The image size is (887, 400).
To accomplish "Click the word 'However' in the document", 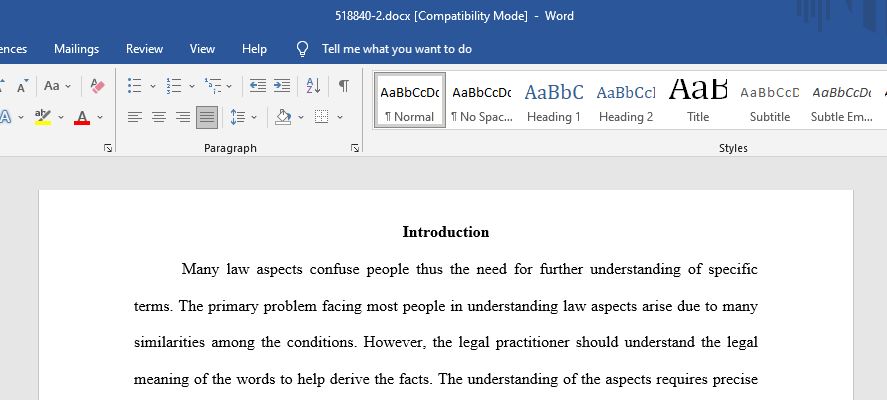I will coord(395,342).
